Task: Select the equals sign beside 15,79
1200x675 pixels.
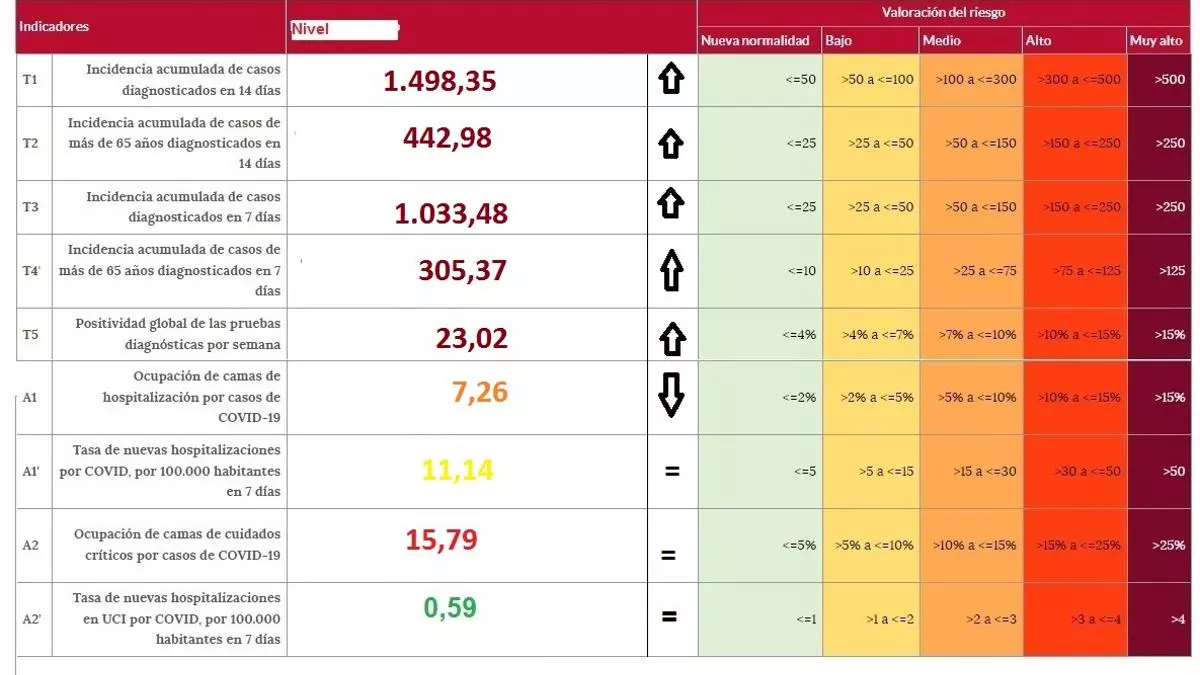Action: pyautogui.click(x=669, y=553)
